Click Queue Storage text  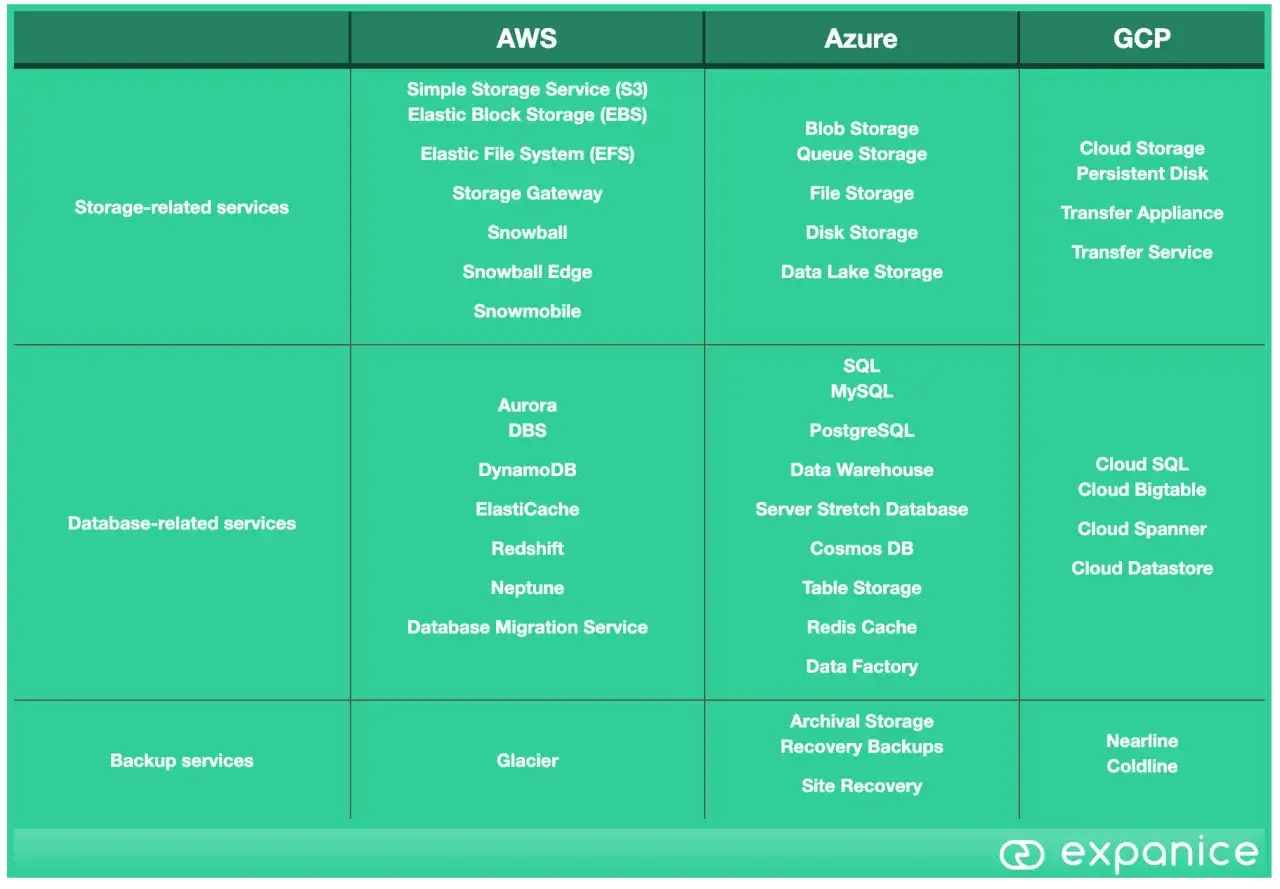pos(861,154)
